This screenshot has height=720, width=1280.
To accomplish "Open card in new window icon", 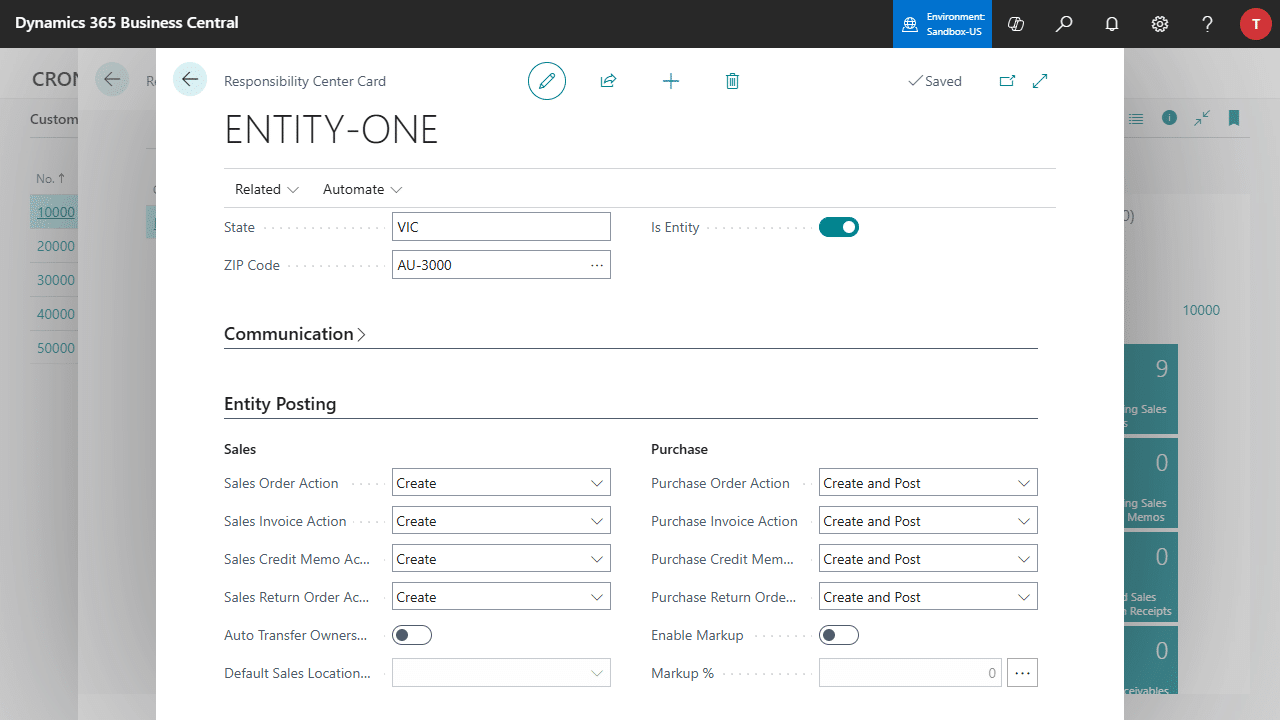I will (1007, 81).
